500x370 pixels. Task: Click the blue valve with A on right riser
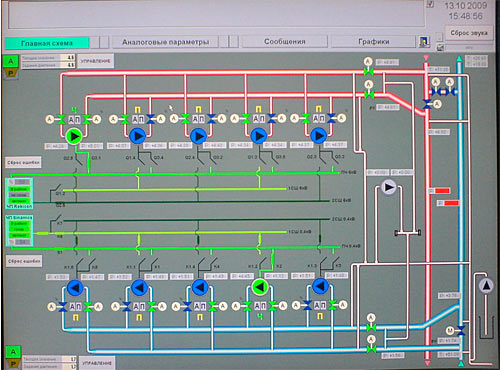pos(427,105)
